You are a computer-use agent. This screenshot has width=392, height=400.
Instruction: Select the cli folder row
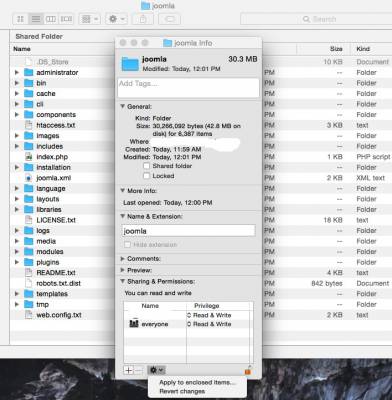[x=63, y=104]
